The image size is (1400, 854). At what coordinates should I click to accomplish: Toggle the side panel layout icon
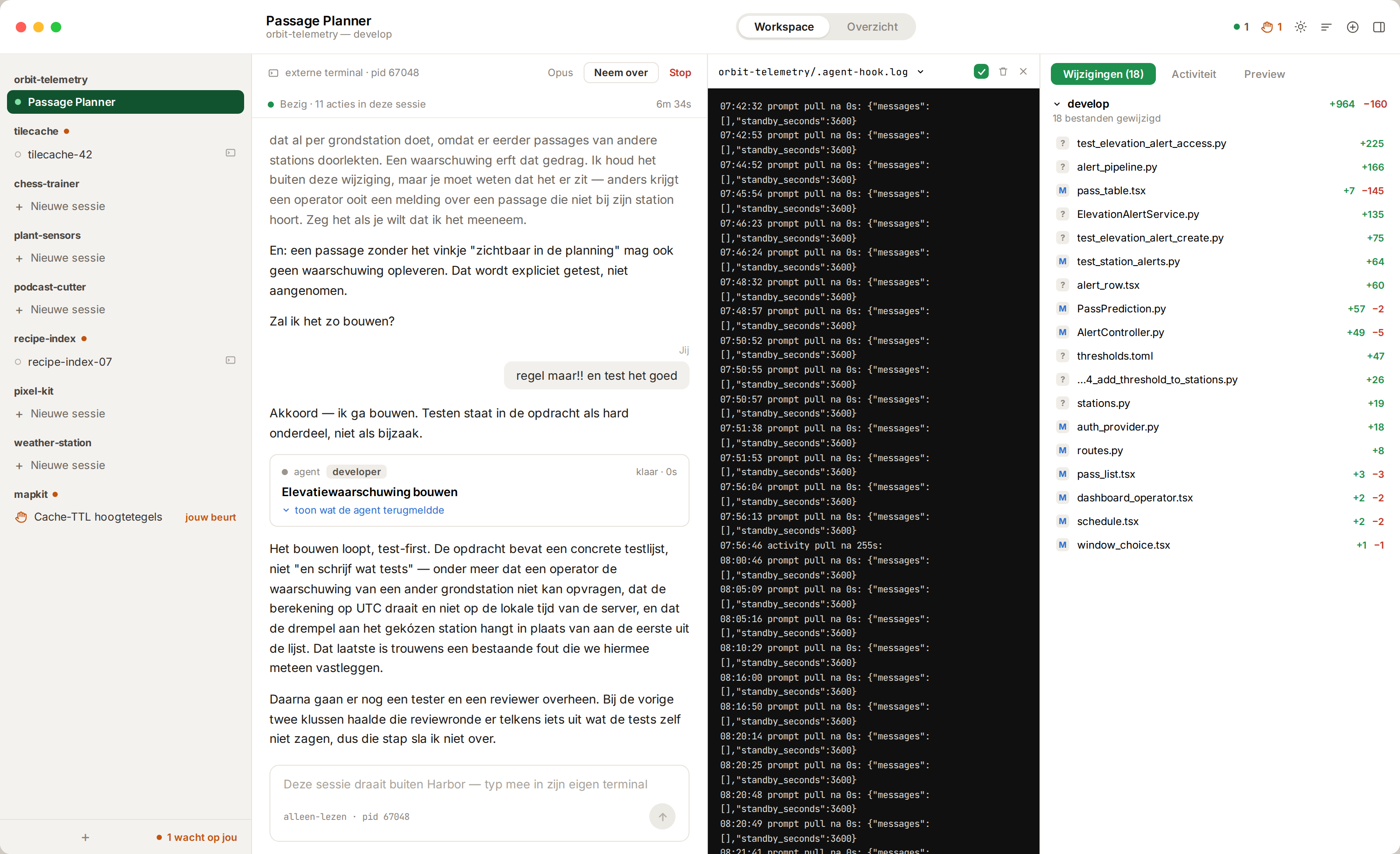click(1379, 27)
